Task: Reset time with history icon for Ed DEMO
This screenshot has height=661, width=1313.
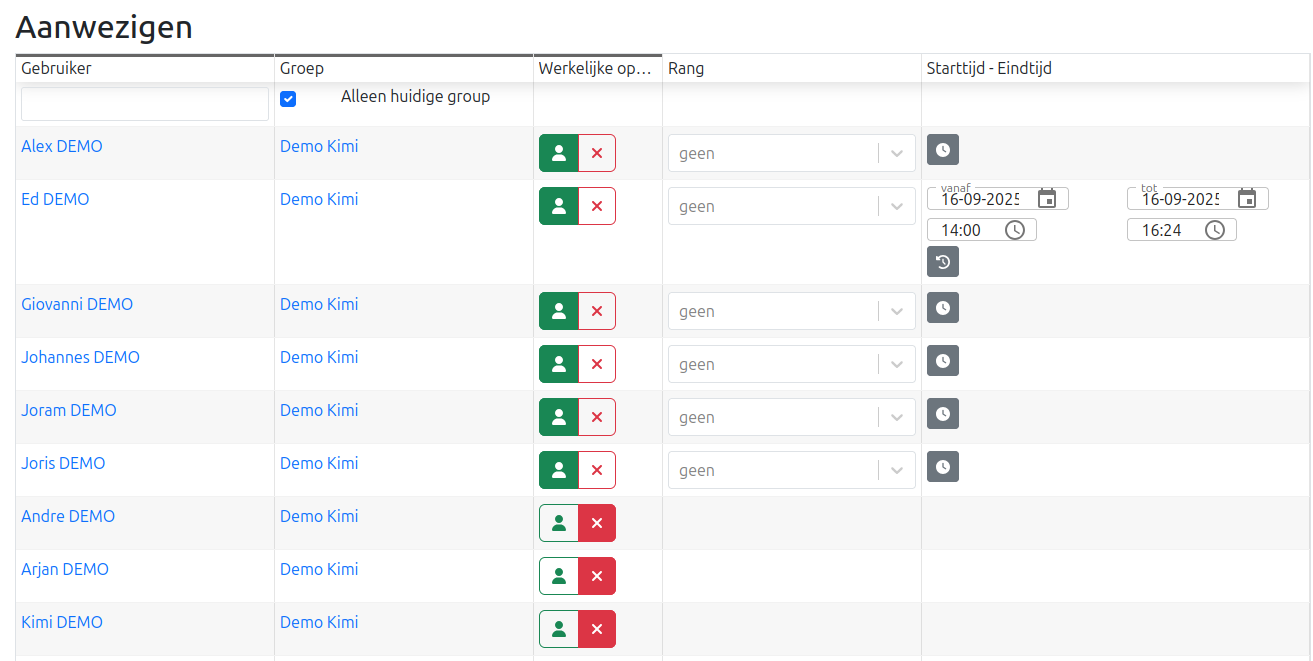Action: (x=942, y=262)
